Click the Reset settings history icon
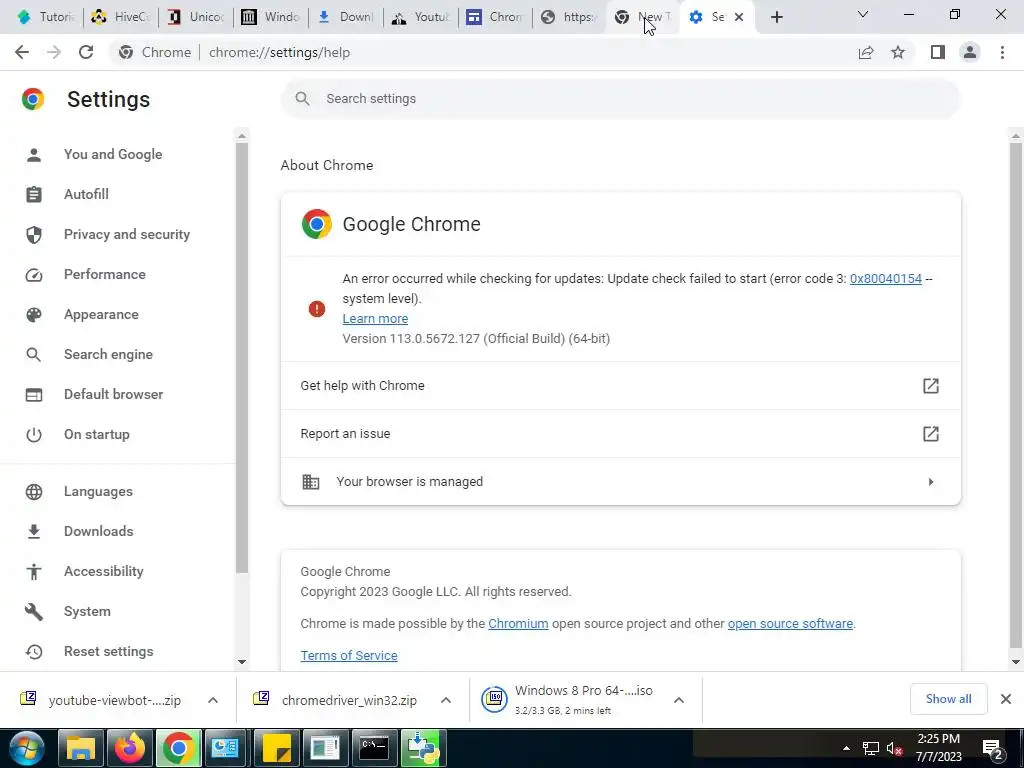The height and width of the screenshot is (768, 1024). 33,651
